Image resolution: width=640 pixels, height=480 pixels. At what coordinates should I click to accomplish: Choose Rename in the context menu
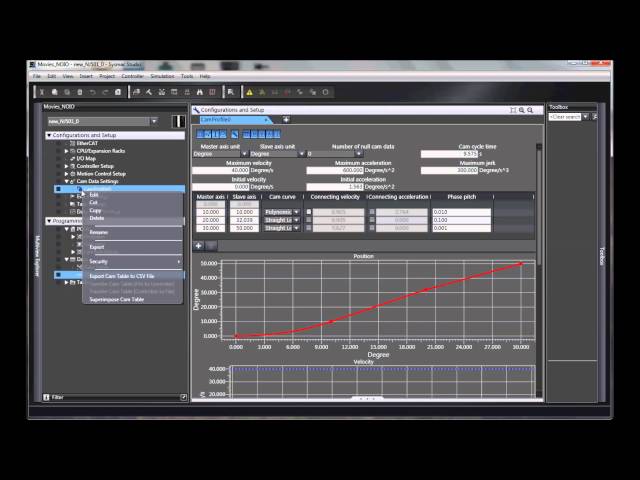tap(98, 232)
